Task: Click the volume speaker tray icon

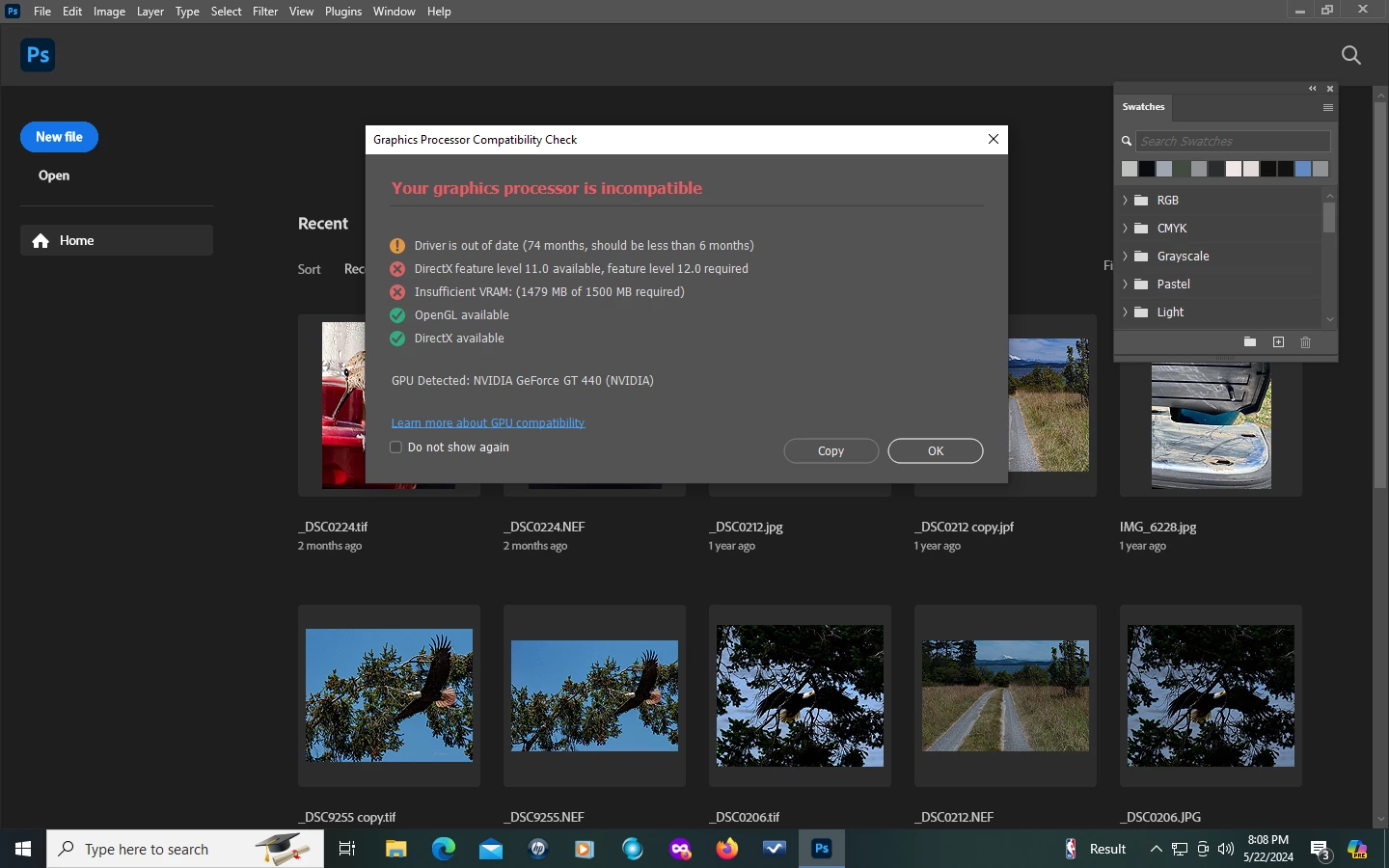Action: pos(1226,849)
